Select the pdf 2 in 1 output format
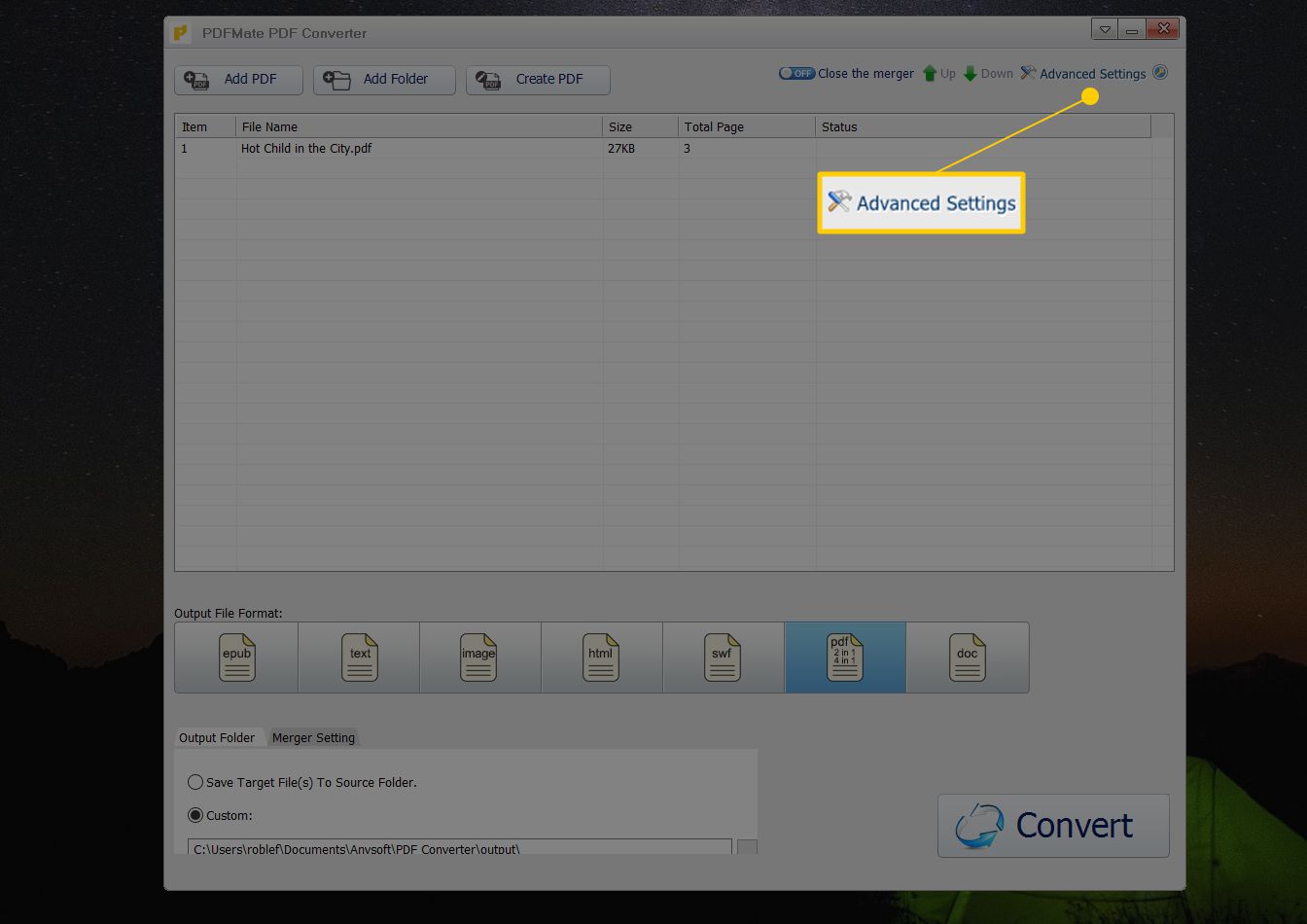The image size is (1307, 924). point(845,657)
